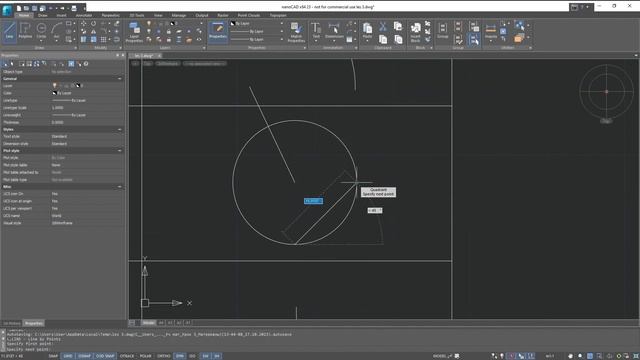Click the rectangle tool in Draw panel
This screenshot has height=360, width=640.
(69, 24)
